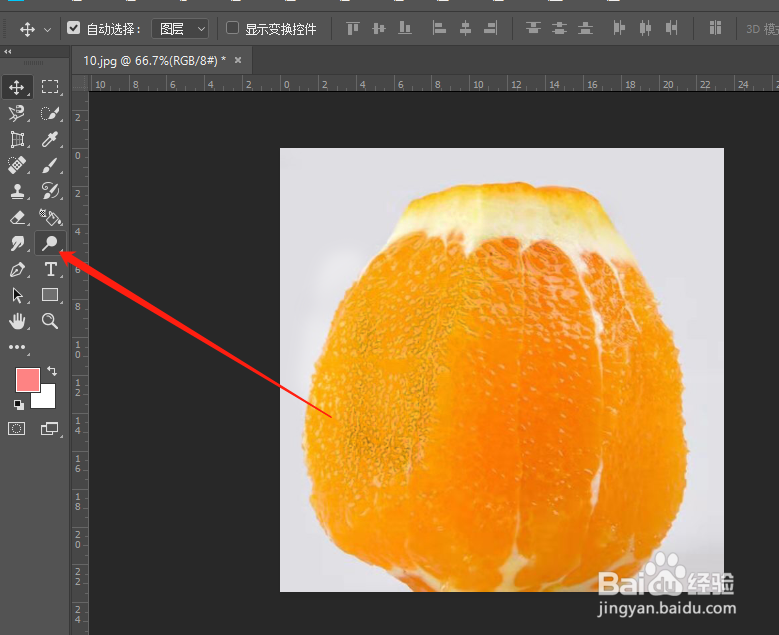Enable the 显示变换控件 checkbox
Viewport: 779px width, 635px height.
[232, 28]
